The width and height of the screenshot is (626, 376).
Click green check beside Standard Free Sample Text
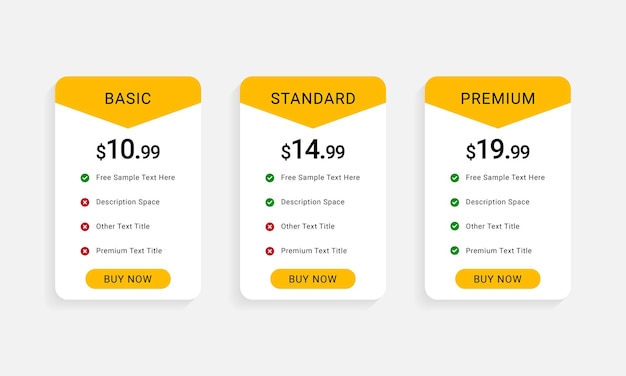270,178
